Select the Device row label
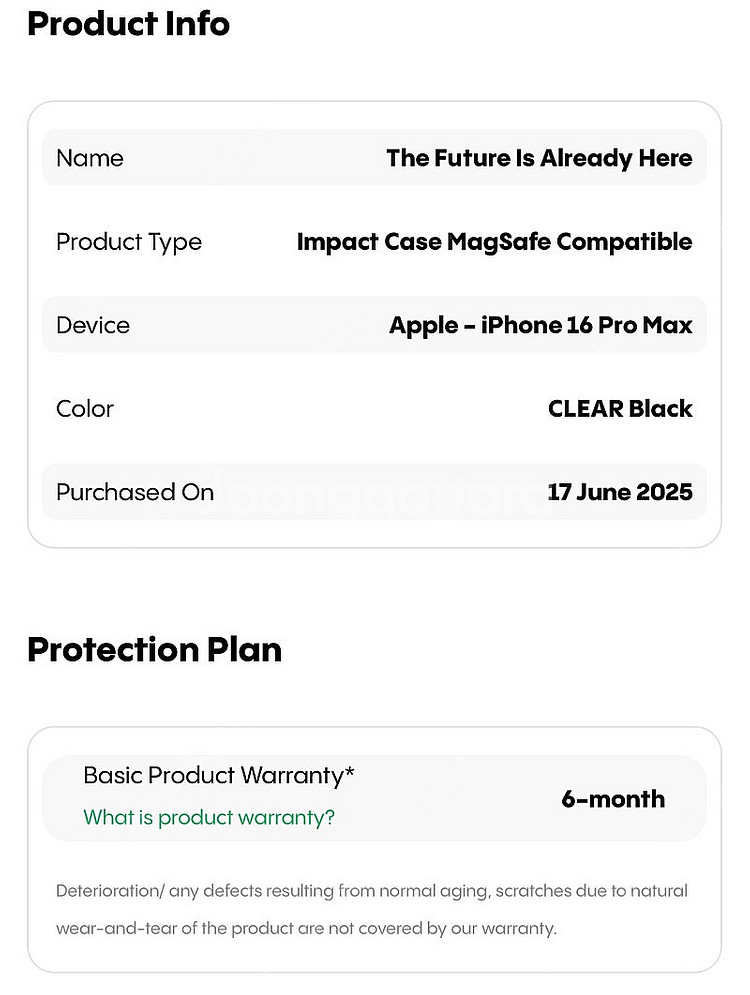Viewport: 750px width, 995px height. pyautogui.click(x=93, y=325)
